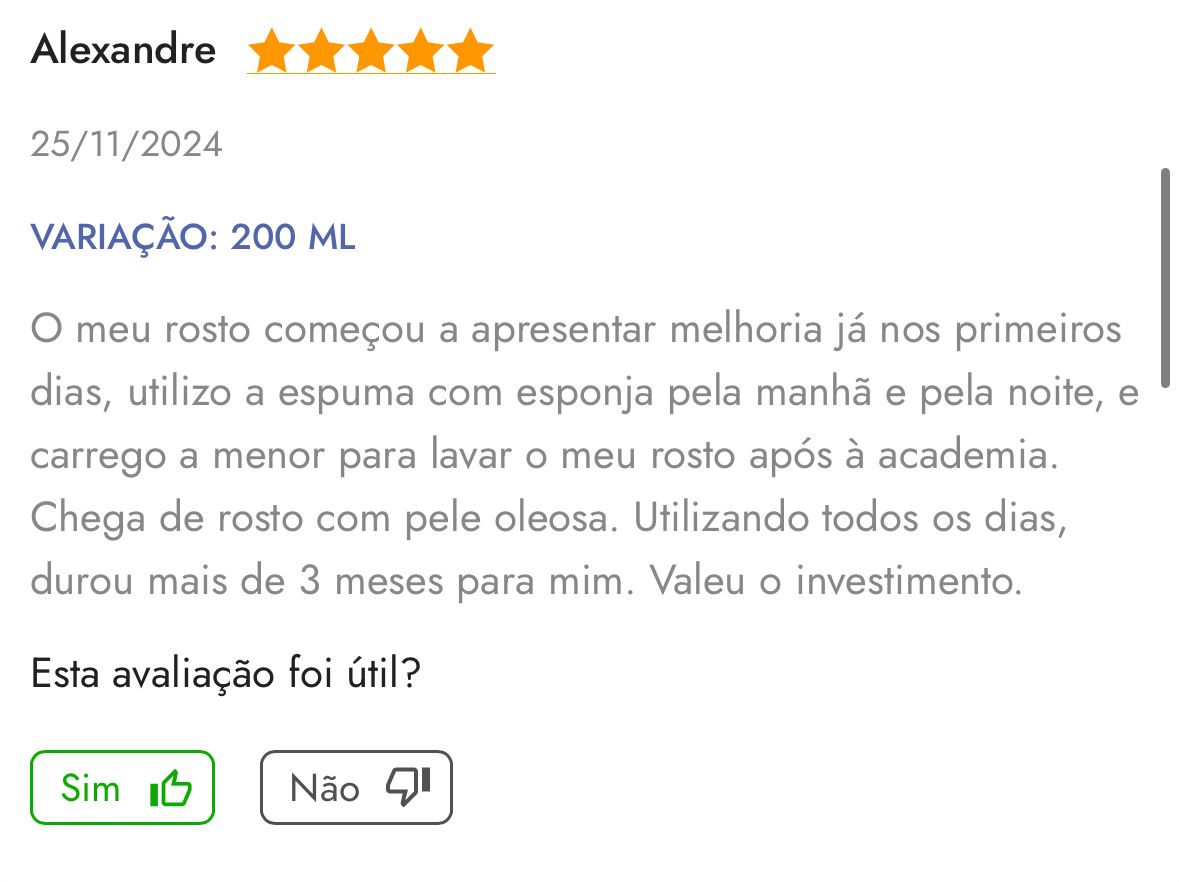This screenshot has height=882, width=1179.
Task: Click the gray thumbs-down icon
Action: coord(408,787)
